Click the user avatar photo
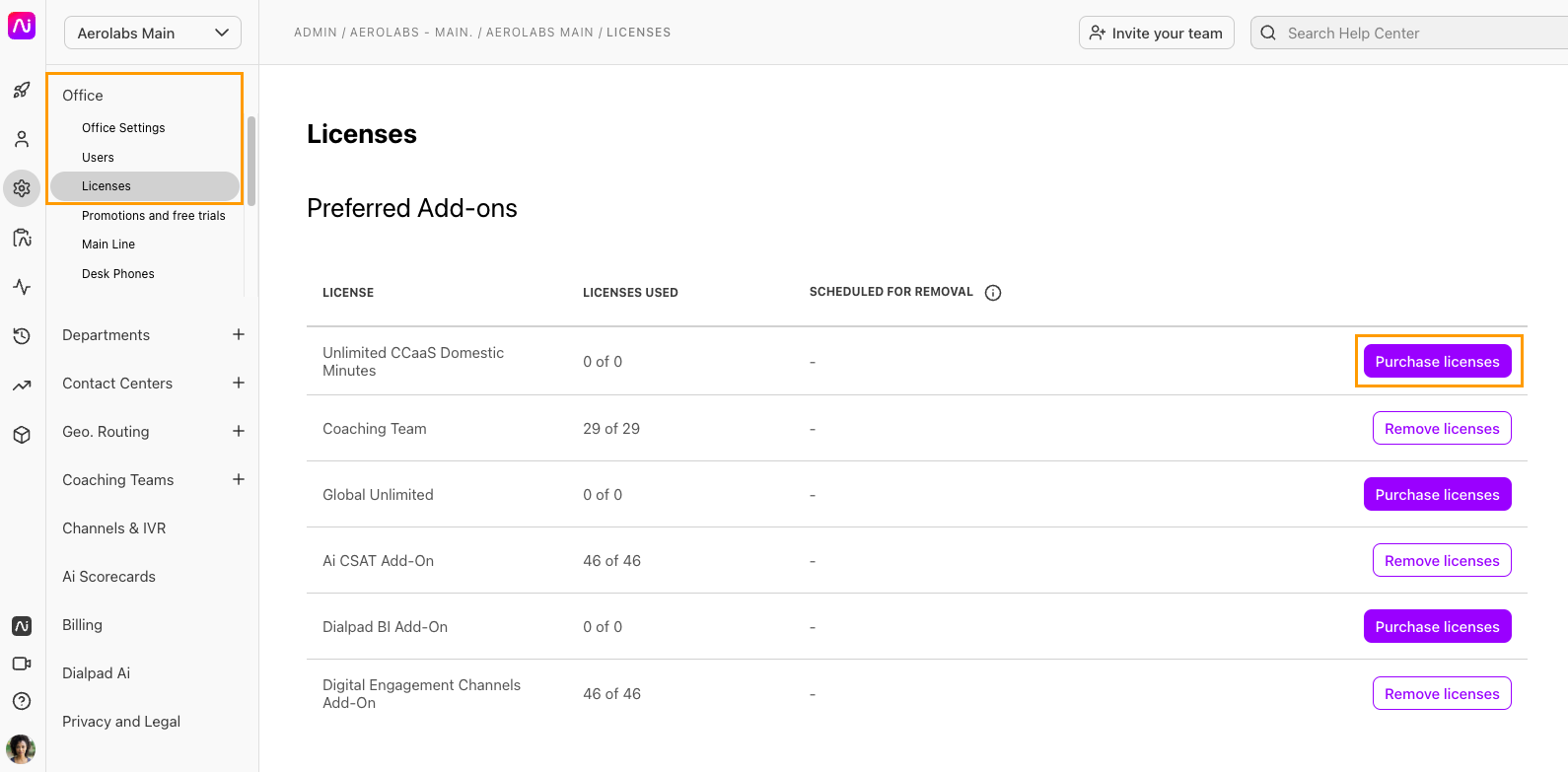This screenshot has height=772, width=1568. (x=21, y=749)
